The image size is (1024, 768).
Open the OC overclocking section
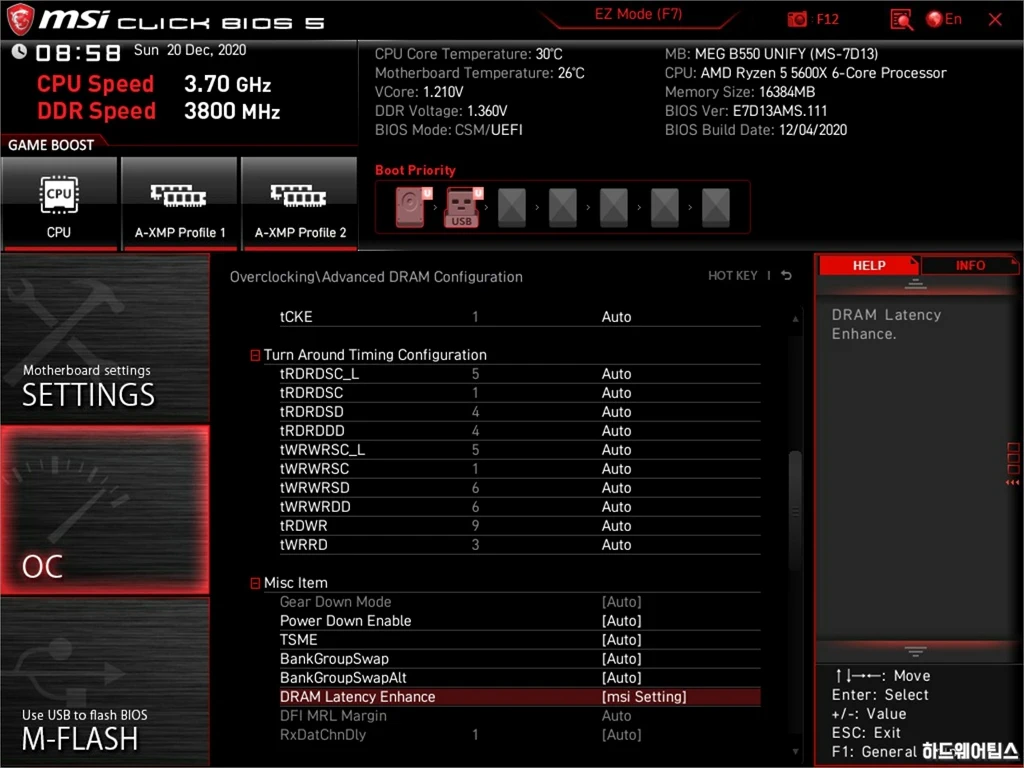point(105,510)
